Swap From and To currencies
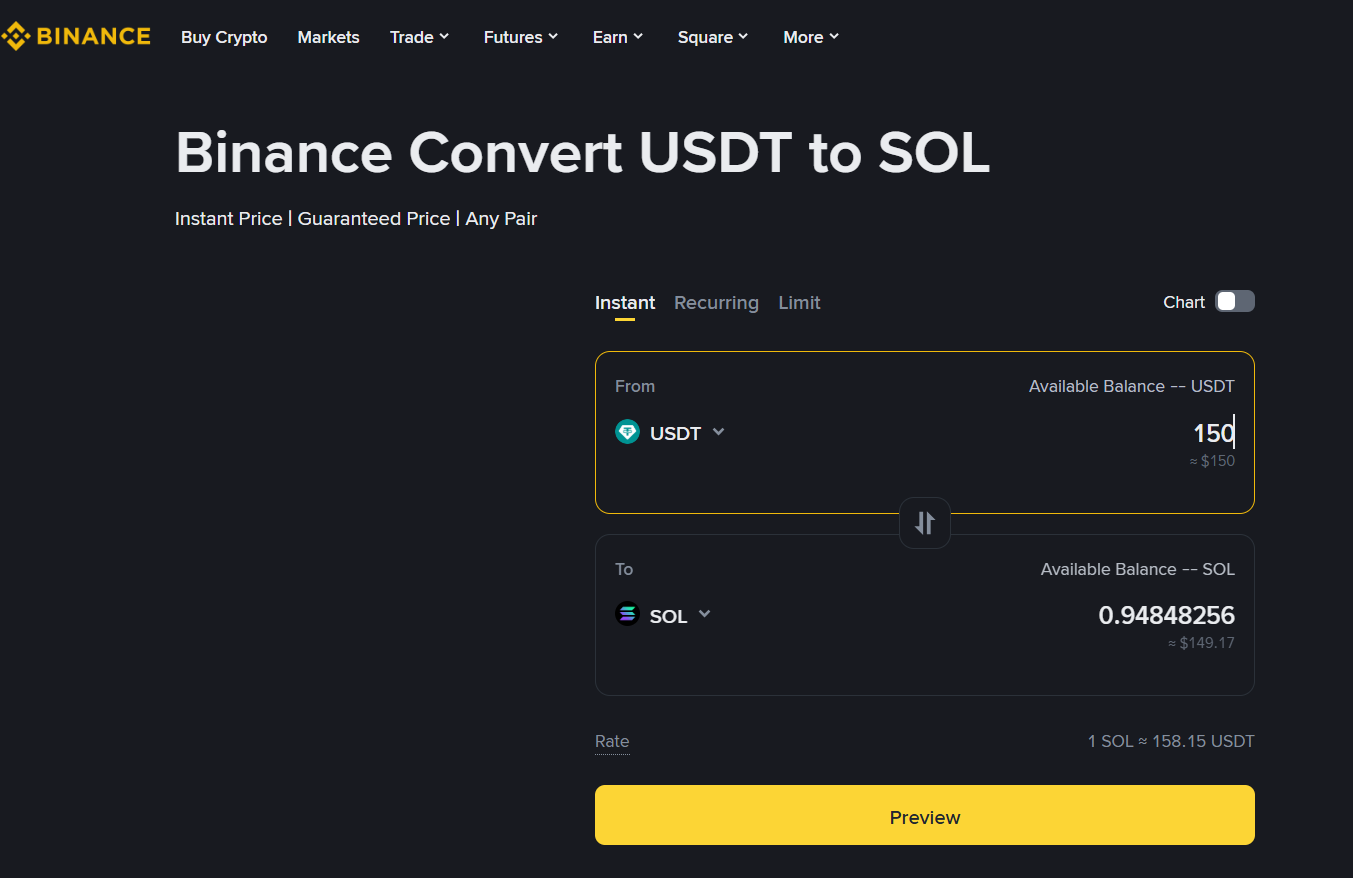This screenshot has height=878, width=1353. 925,522
